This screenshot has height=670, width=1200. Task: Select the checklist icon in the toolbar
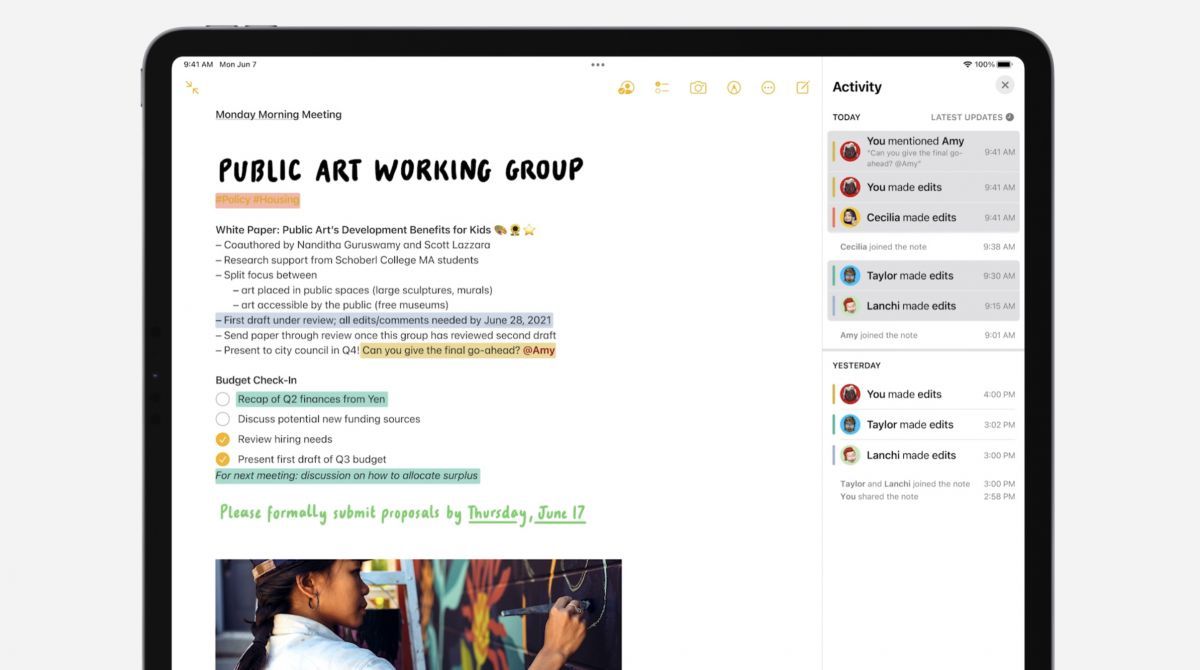coord(661,87)
